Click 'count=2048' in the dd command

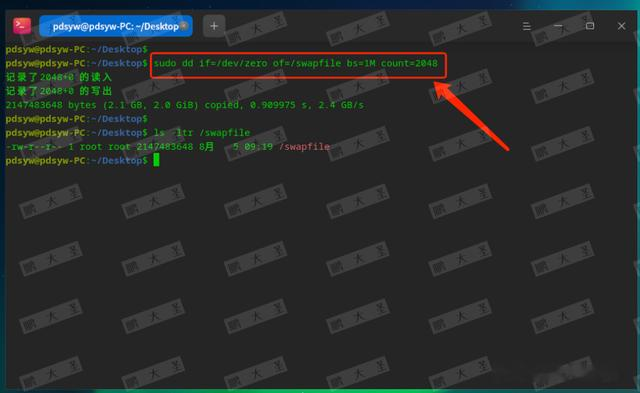409,63
